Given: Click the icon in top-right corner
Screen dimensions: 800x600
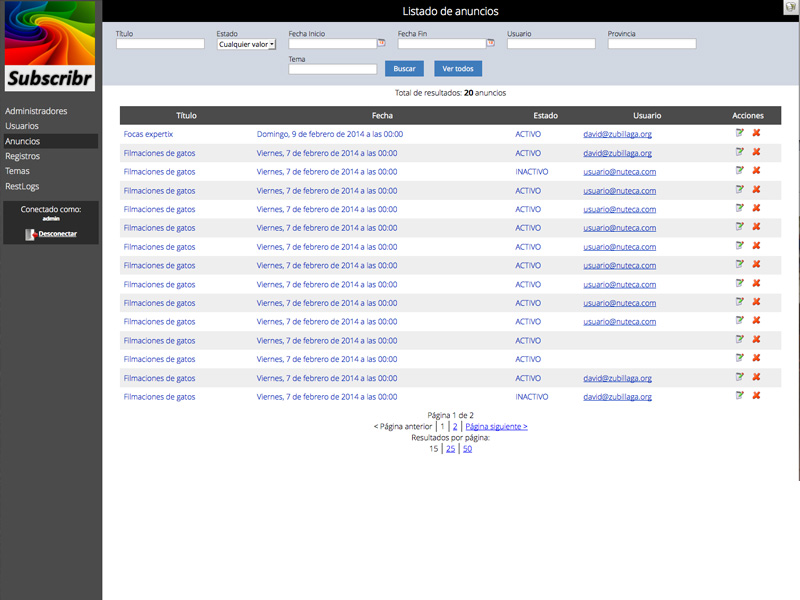Looking at the screenshot, I should click(790, 7).
